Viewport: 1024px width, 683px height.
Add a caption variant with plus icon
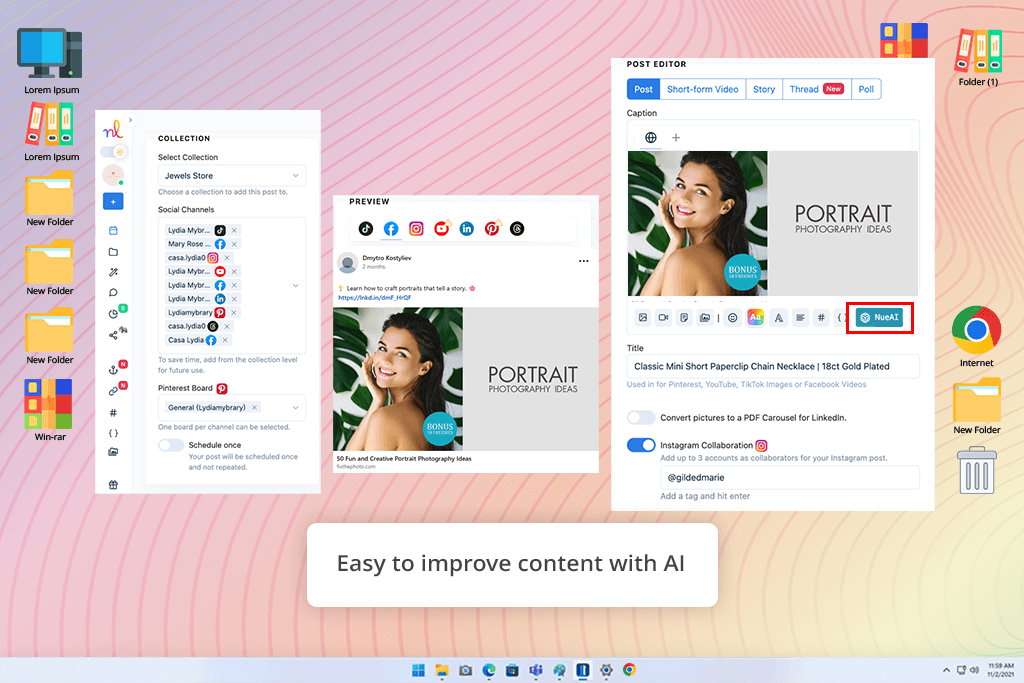676,138
